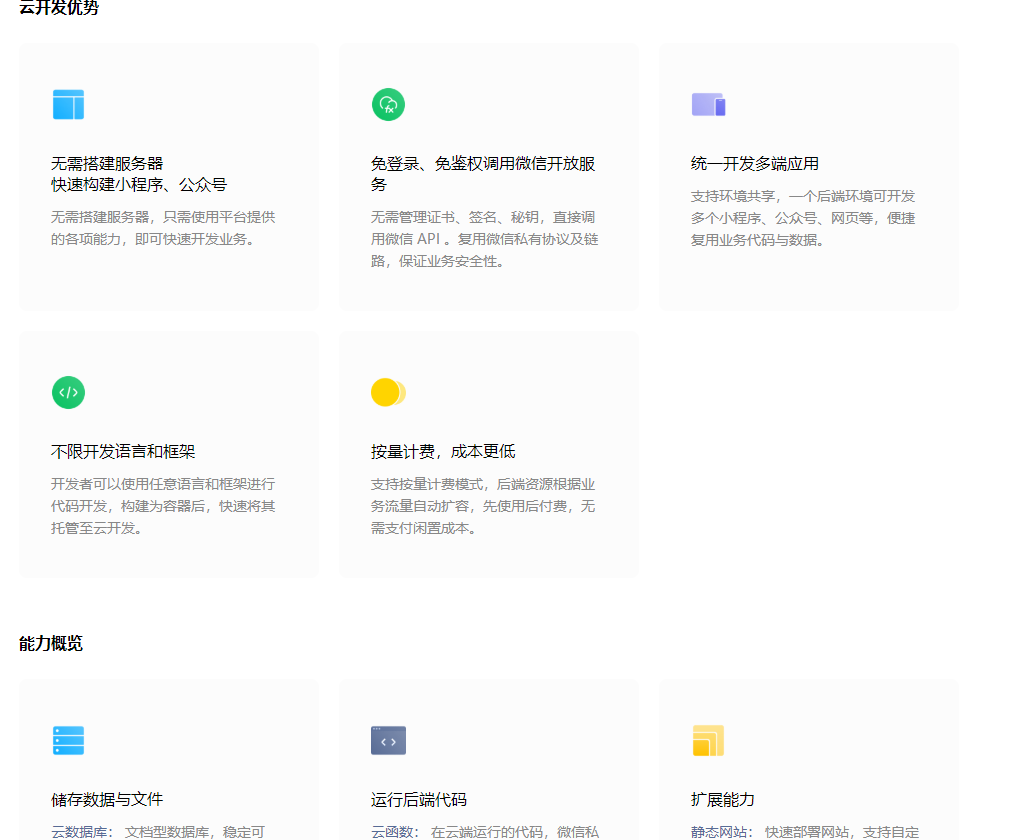This screenshot has height=840, width=1012.
Task: Click the 按量计费，成本更低 title
Action: tap(443, 452)
